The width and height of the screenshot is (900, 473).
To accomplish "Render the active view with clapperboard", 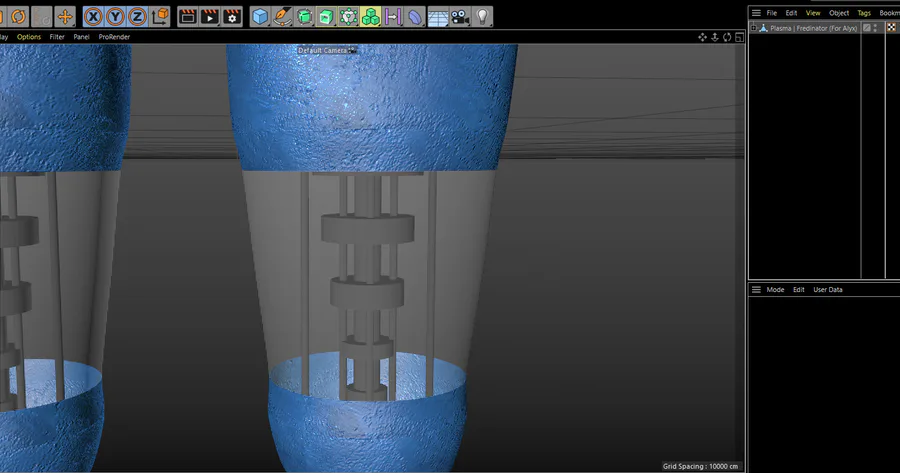I will tap(188, 17).
